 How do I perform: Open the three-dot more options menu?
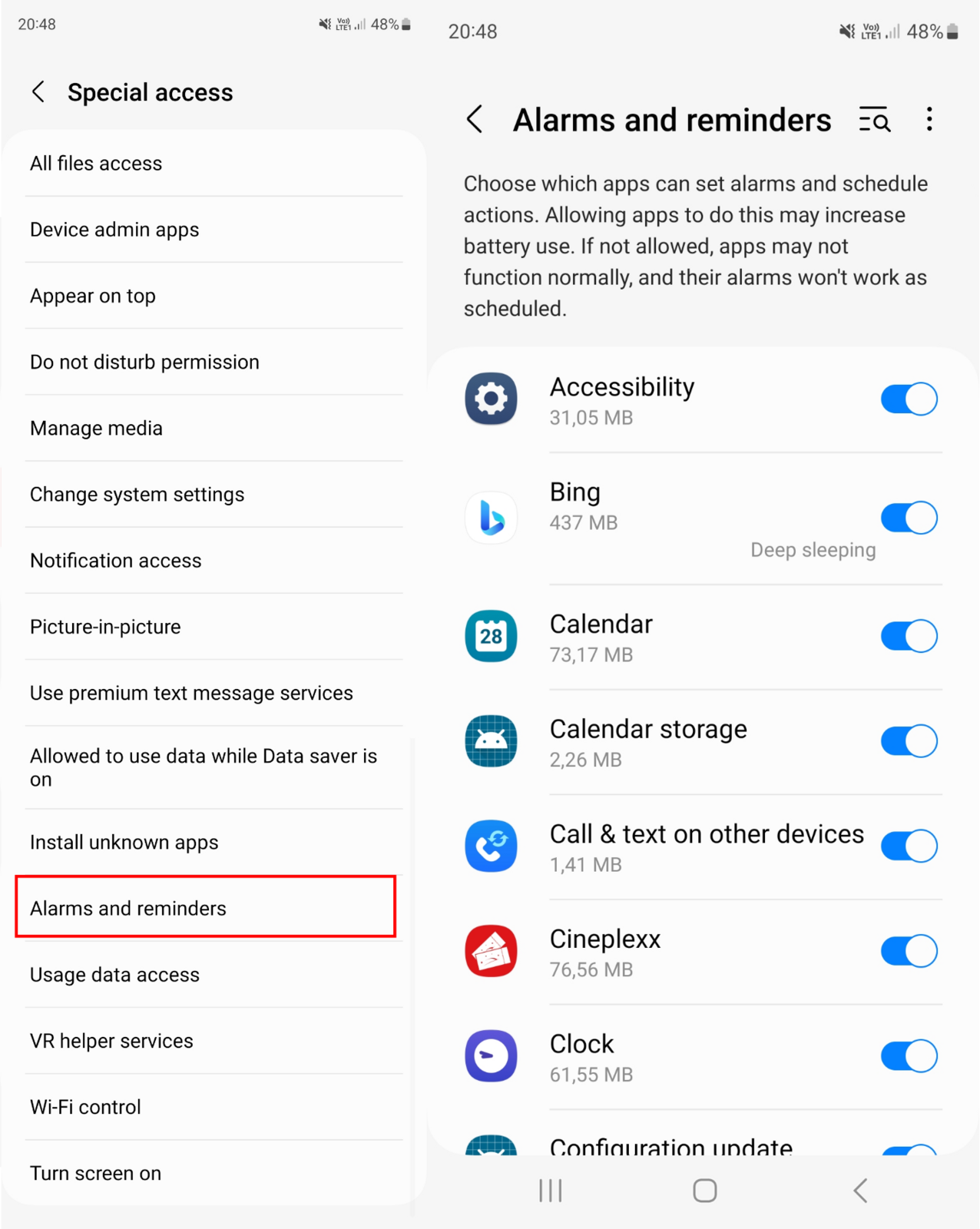pyautogui.click(x=929, y=120)
